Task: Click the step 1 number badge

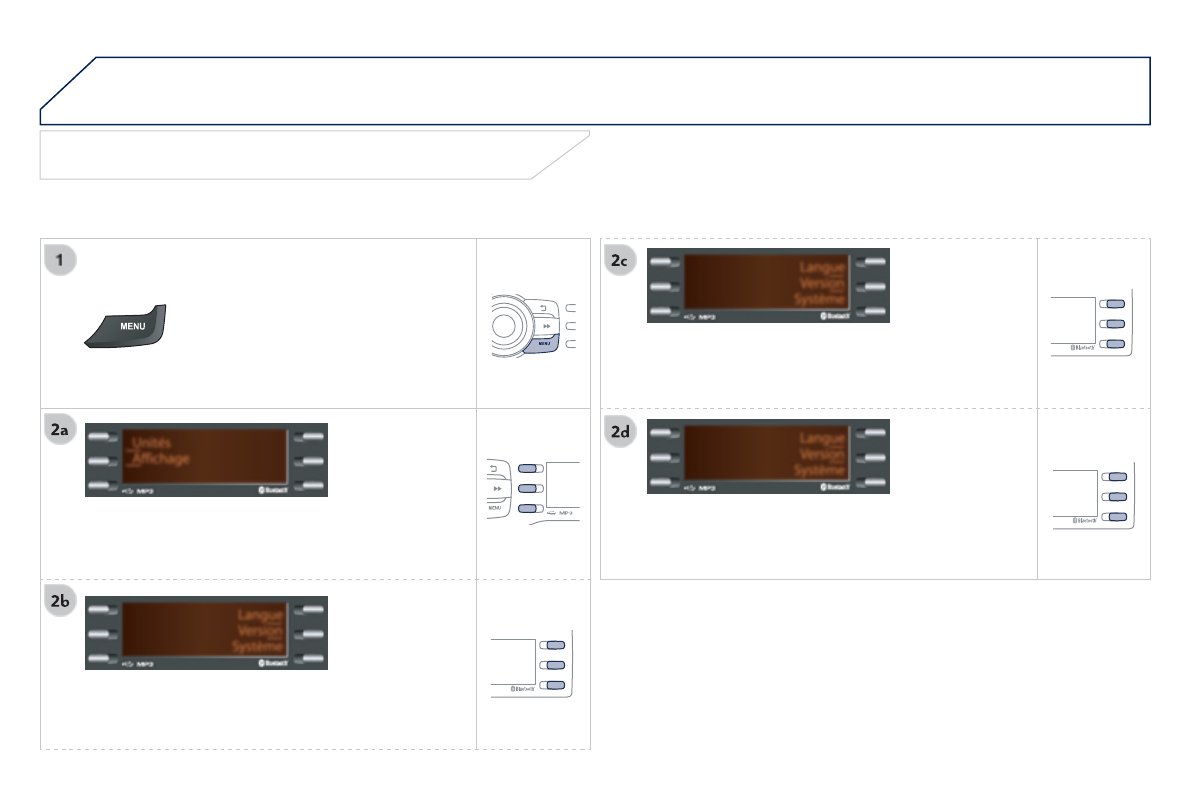Action: 61,261
